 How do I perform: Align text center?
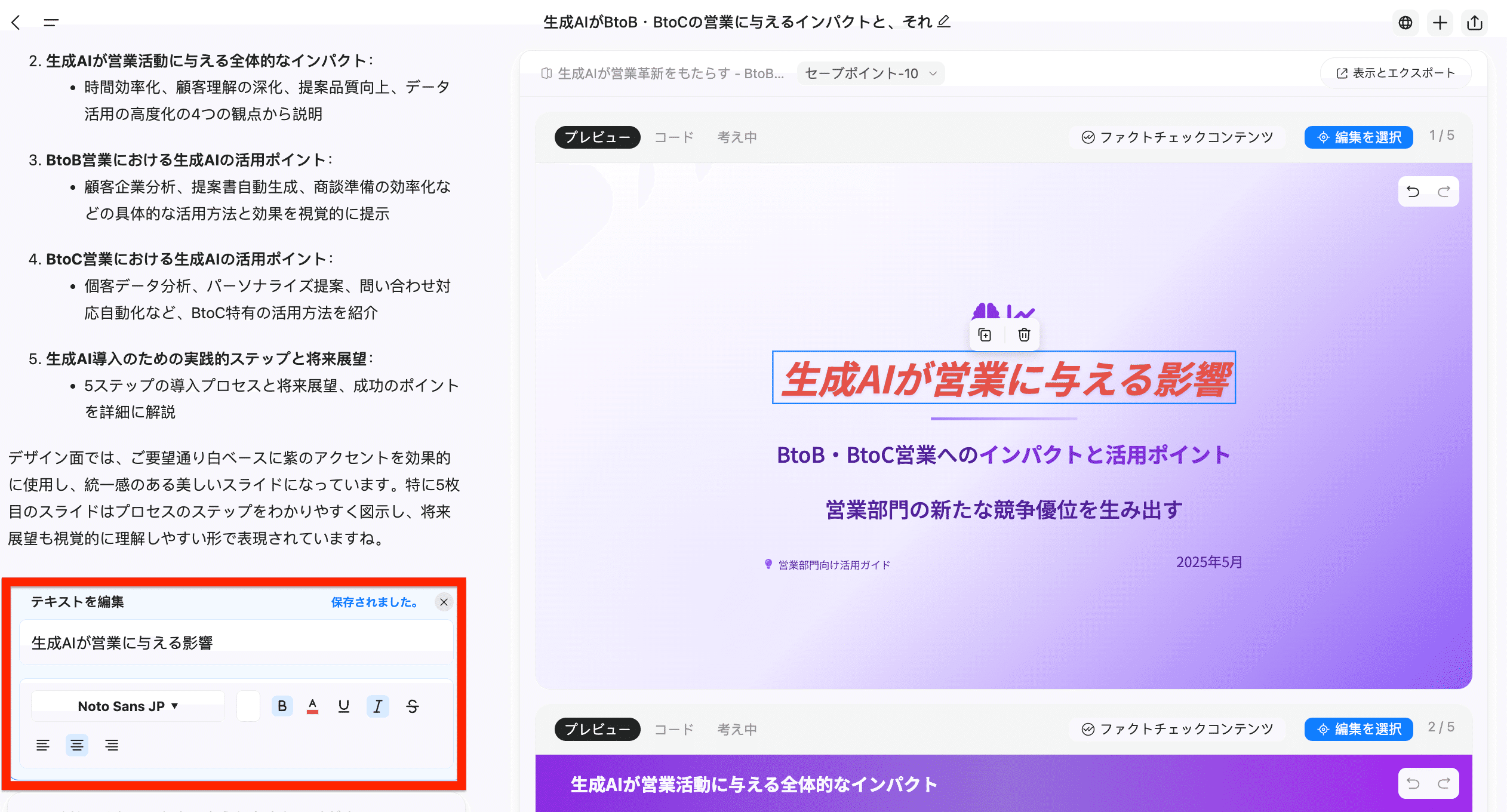click(x=77, y=745)
